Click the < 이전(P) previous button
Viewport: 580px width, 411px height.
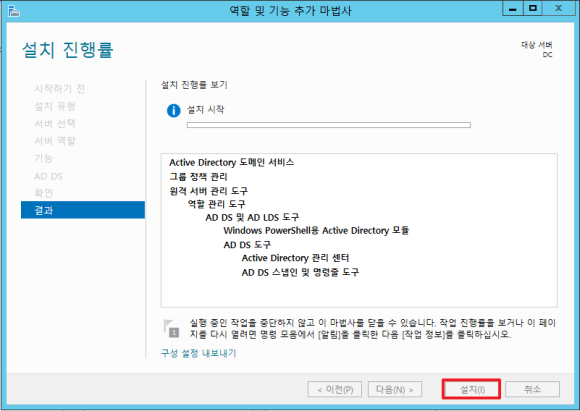click(335, 389)
